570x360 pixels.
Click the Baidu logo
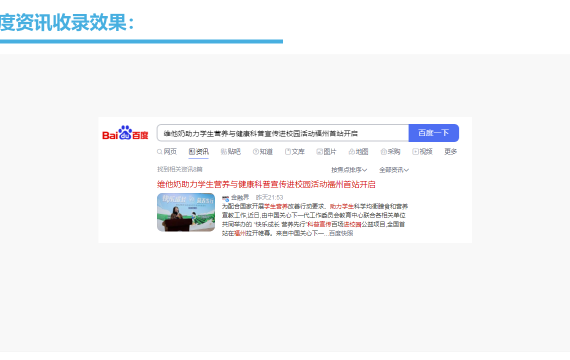125,133
